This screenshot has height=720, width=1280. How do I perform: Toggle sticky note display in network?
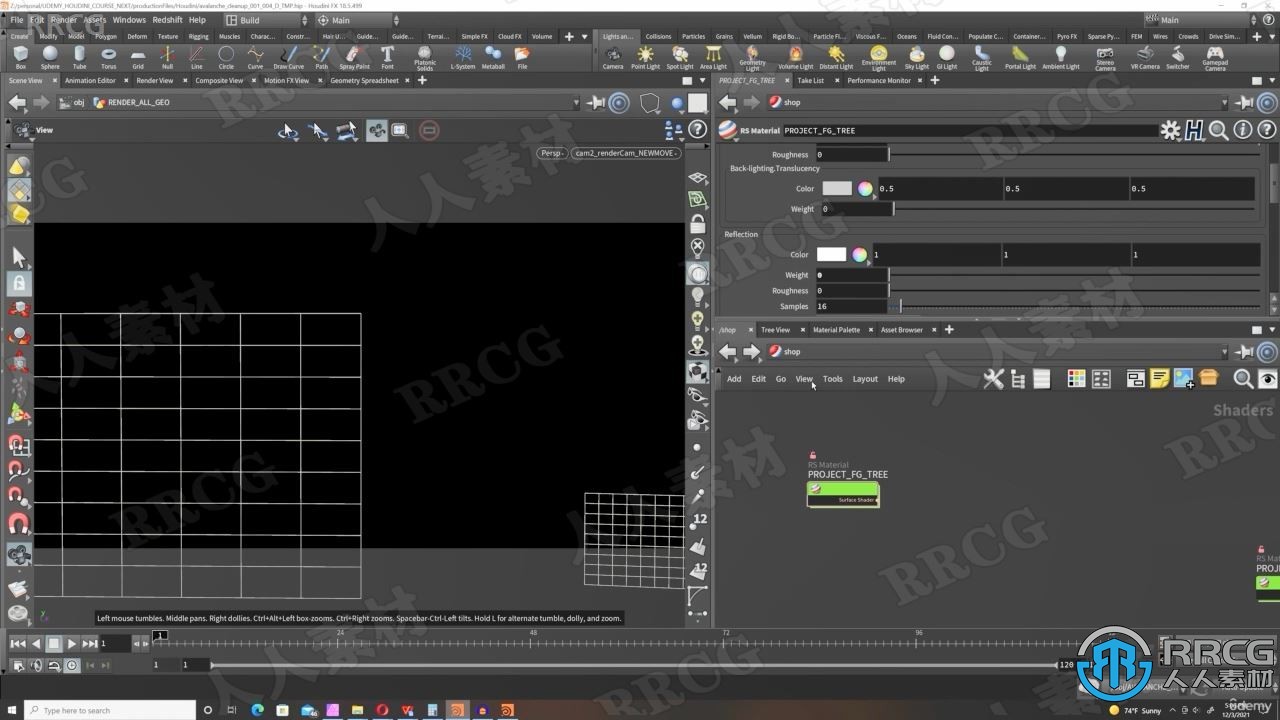pos(1159,378)
